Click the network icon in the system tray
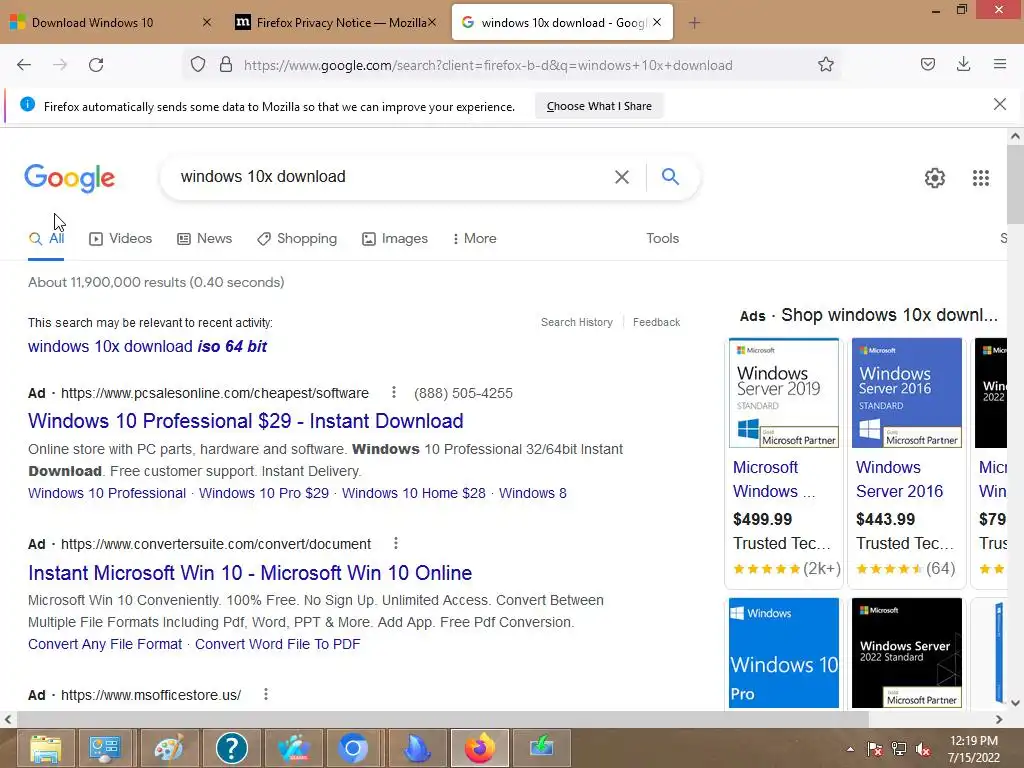Screen dimensions: 1024x768 tap(899, 749)
